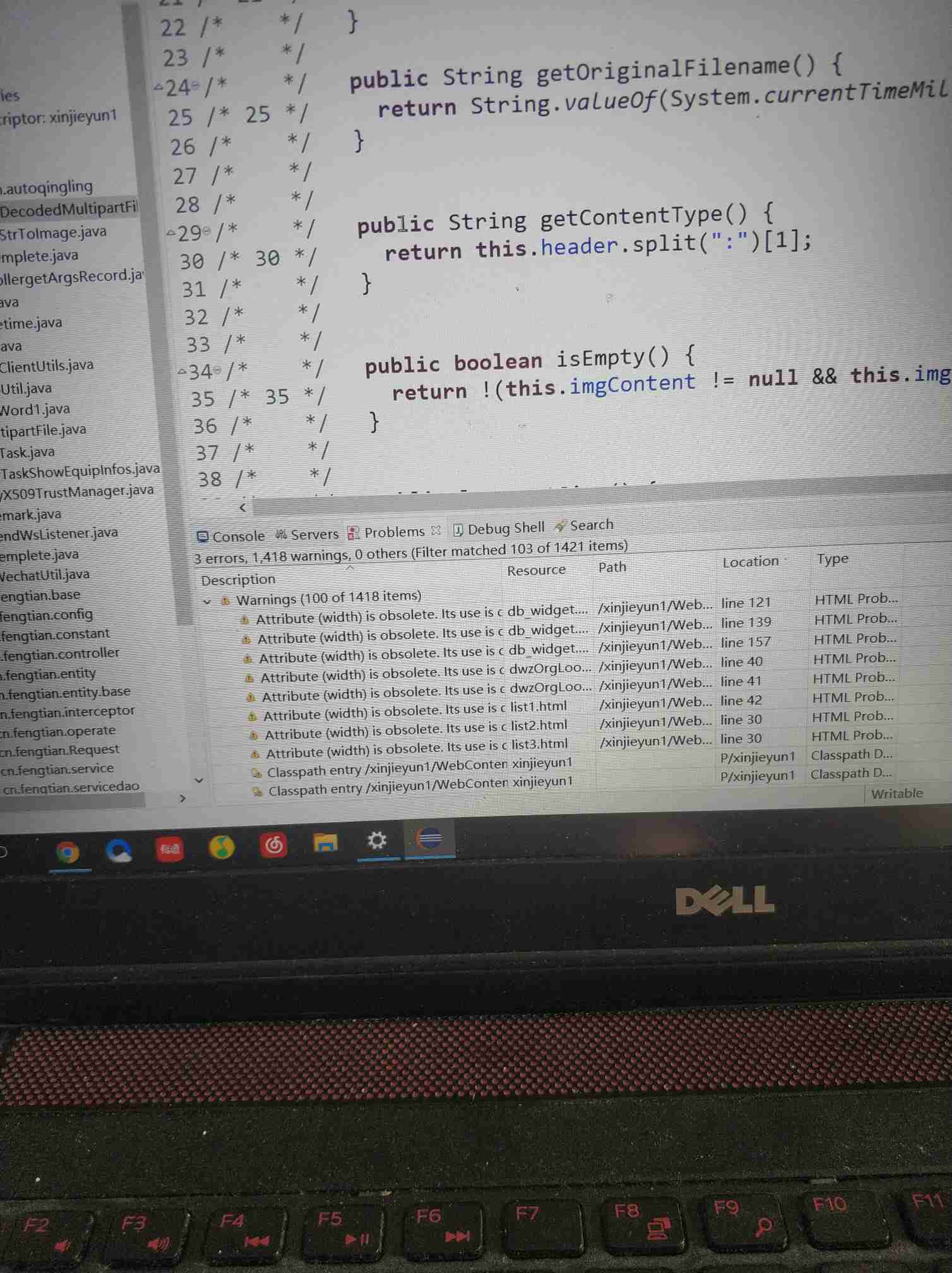The image size is (952, 1273).
Task: Launch the red Youdao app icon
Action: pyautogui.click(x=170, y=849)
